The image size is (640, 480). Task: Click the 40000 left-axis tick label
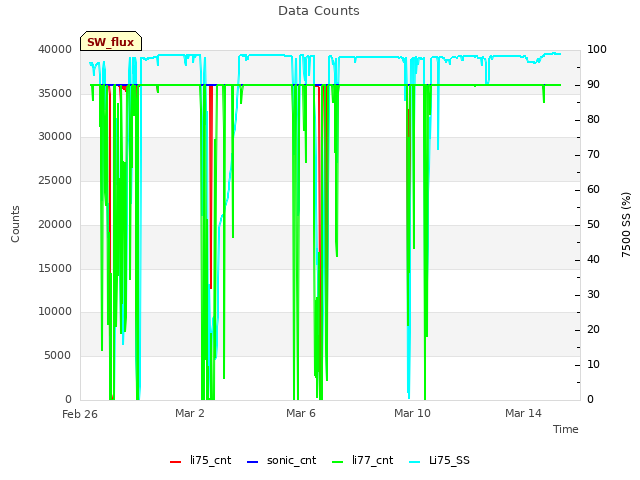(x=55, y=49)
